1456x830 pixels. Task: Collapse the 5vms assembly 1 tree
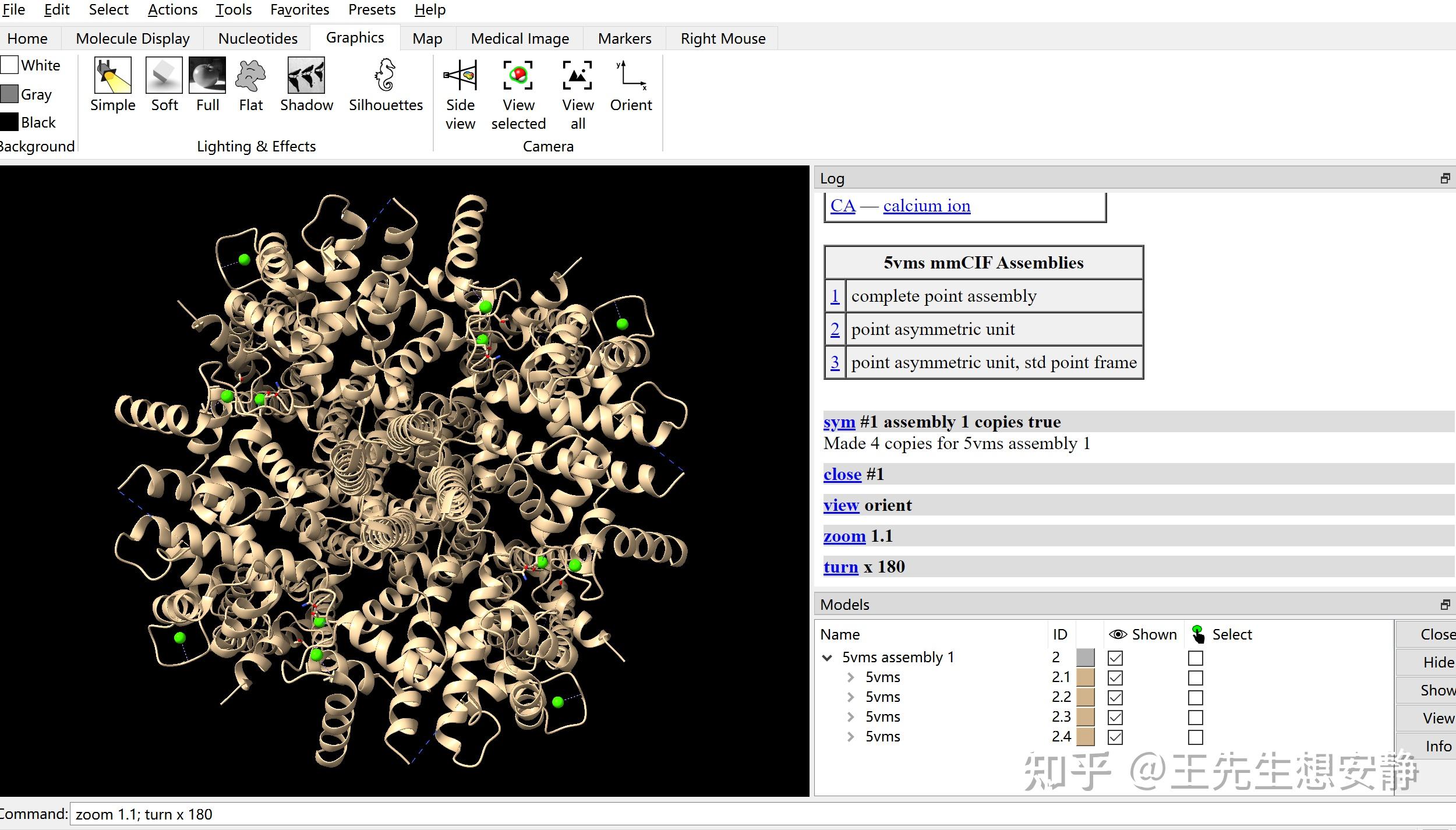tap(827, 658)
